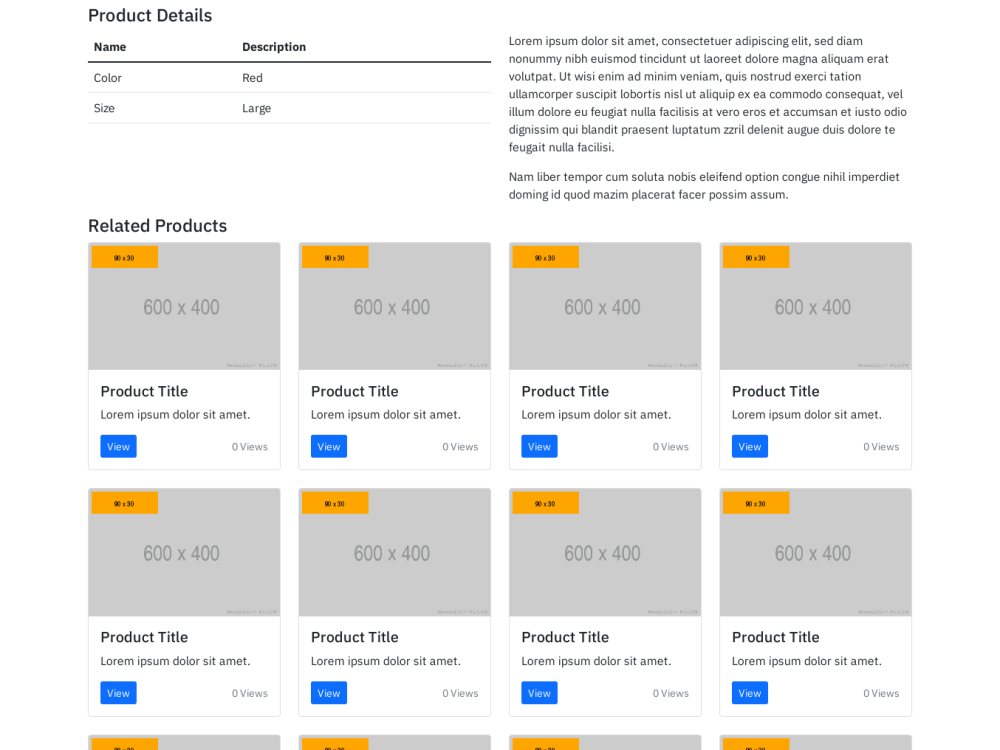
Task: Click the 90x30 badge on third product card
Action: 545,256
